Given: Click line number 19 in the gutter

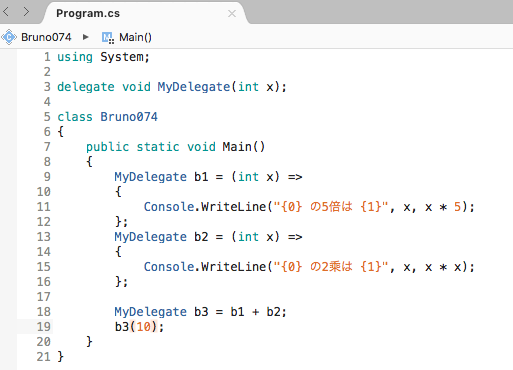Looking at the screenshot, I should [x=44, y=327].
